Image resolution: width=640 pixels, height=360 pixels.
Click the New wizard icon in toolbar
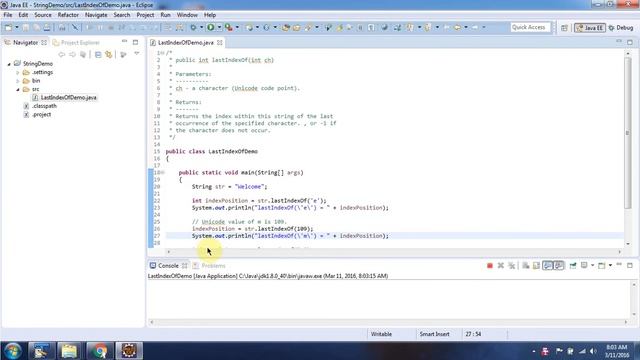[x=8, y=27]
